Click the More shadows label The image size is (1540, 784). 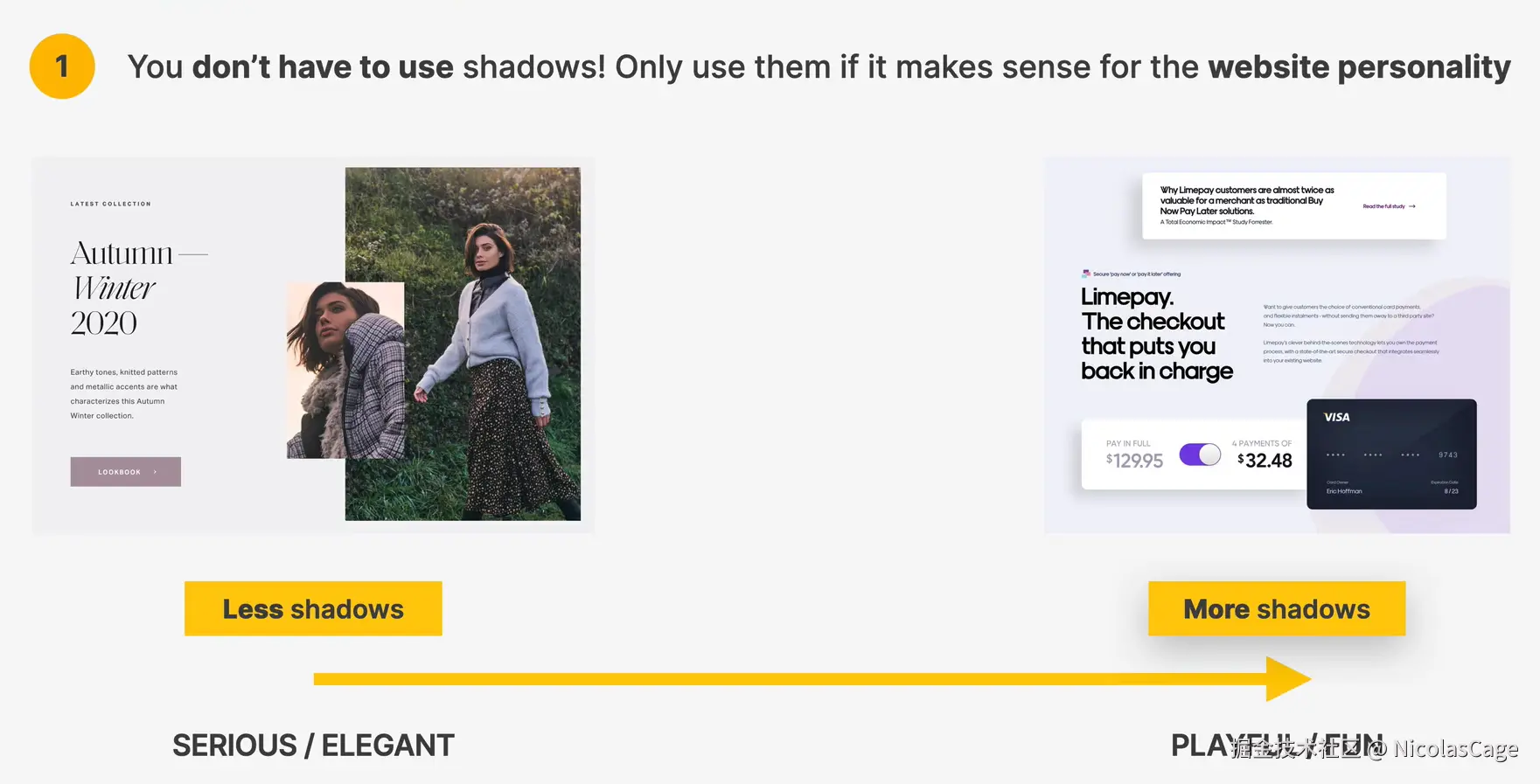[x=1276, y=608]
